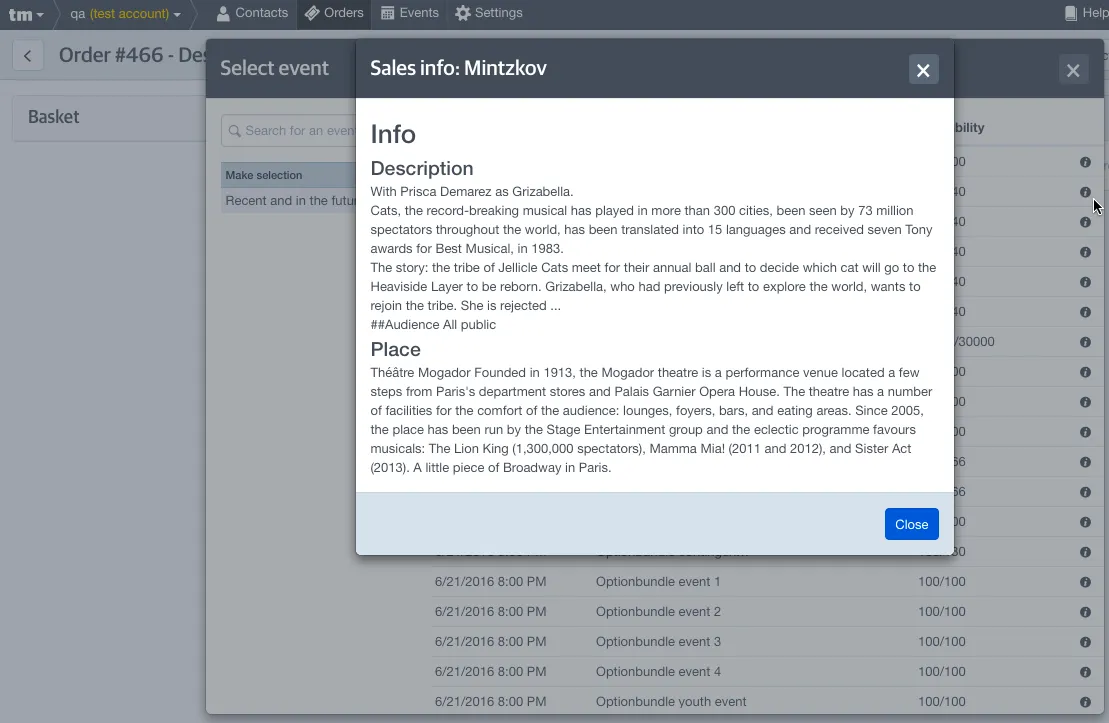Click 100/100 availability for Optionbundle event 4
This screenshot has width=1109, height=723.
(941, 671)
